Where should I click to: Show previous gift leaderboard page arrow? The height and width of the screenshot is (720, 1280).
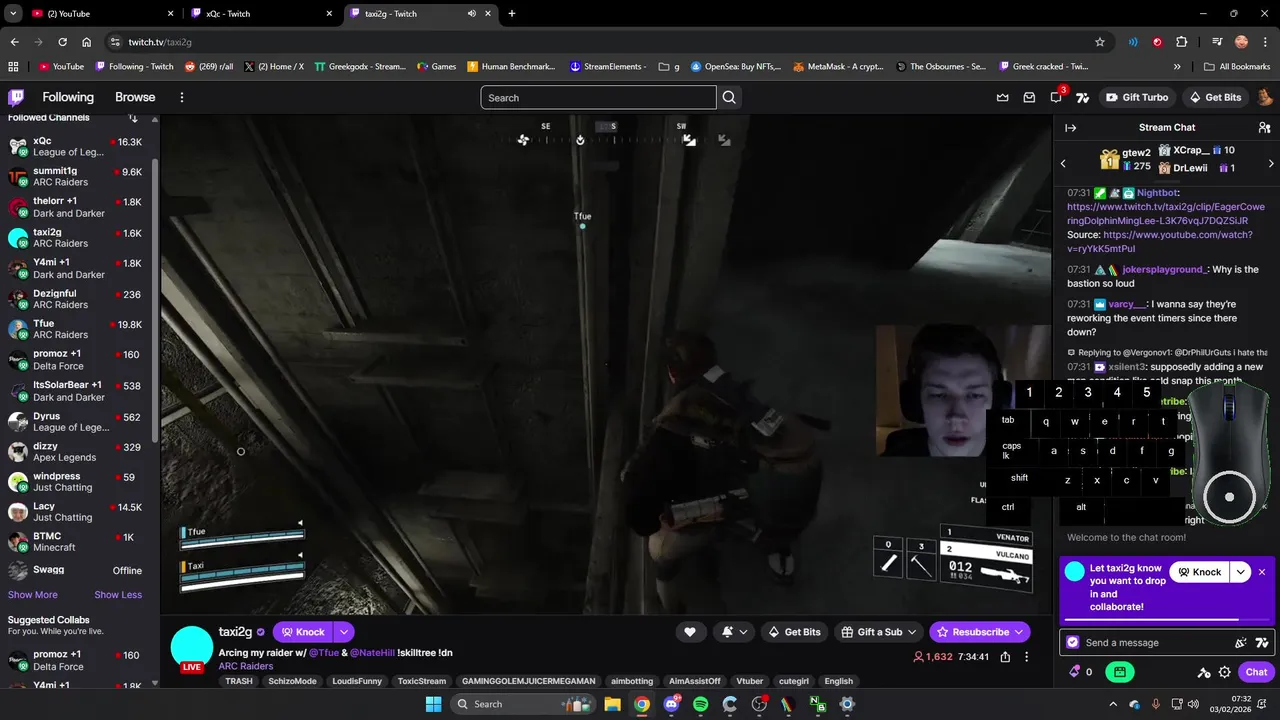[1063, 163]
